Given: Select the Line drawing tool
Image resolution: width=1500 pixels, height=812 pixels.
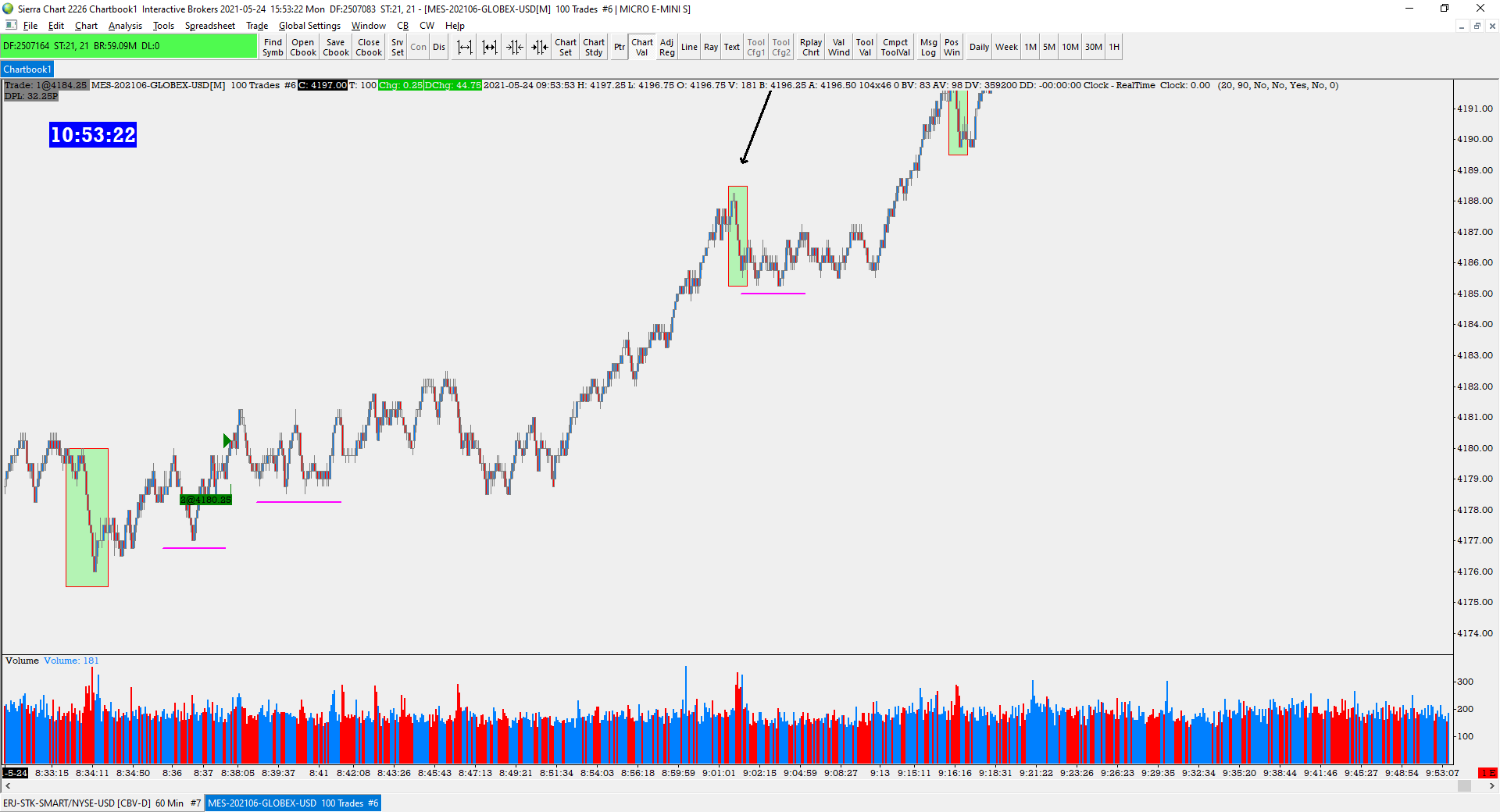Looking at the screenshot, I should 689,47.
